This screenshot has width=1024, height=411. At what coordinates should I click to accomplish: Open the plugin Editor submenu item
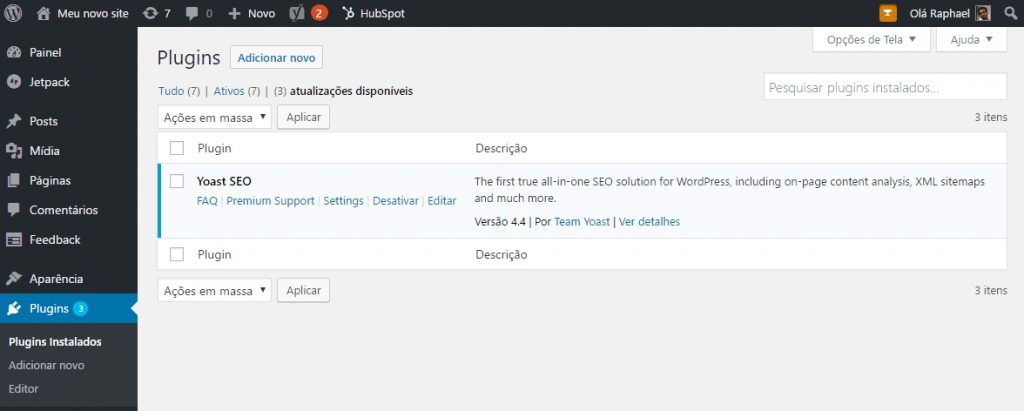24,389
